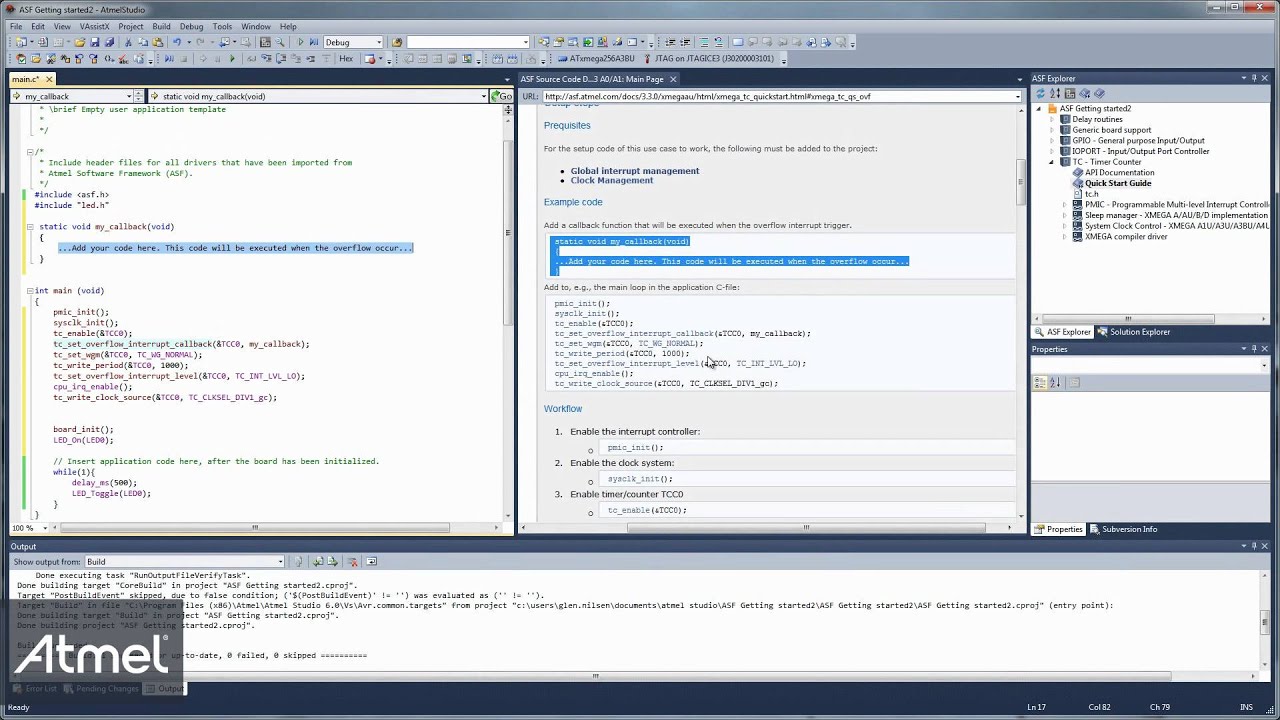Open JTAG on JTAGICE3 tool settings
Screen dimensions: 1280x720
point(707,58)
